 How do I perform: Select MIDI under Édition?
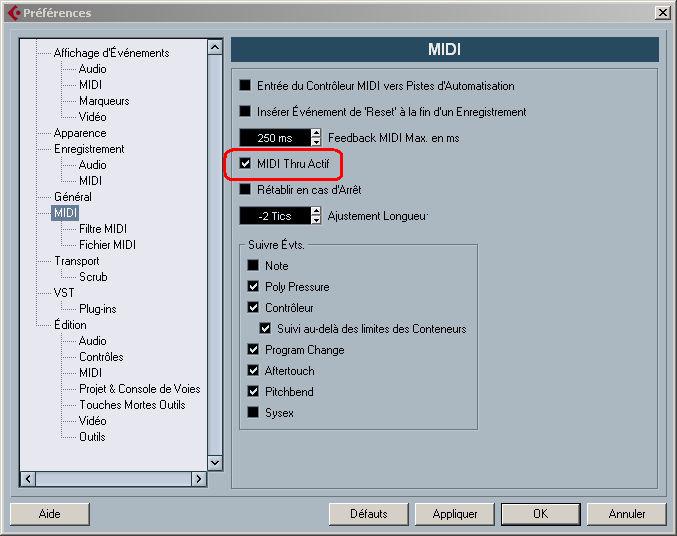(x=90, y=372)
